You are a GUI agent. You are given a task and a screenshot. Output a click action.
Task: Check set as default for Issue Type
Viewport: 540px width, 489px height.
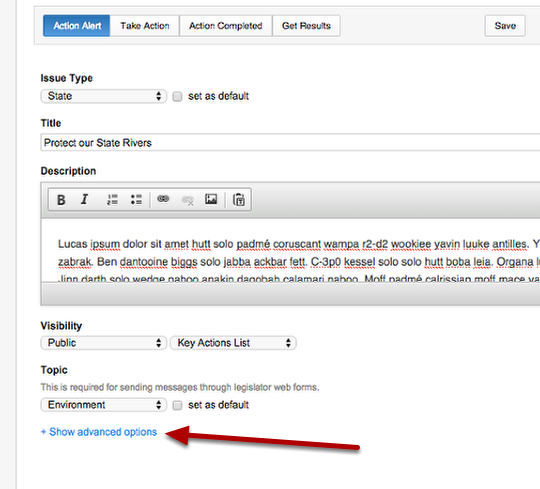177,96
